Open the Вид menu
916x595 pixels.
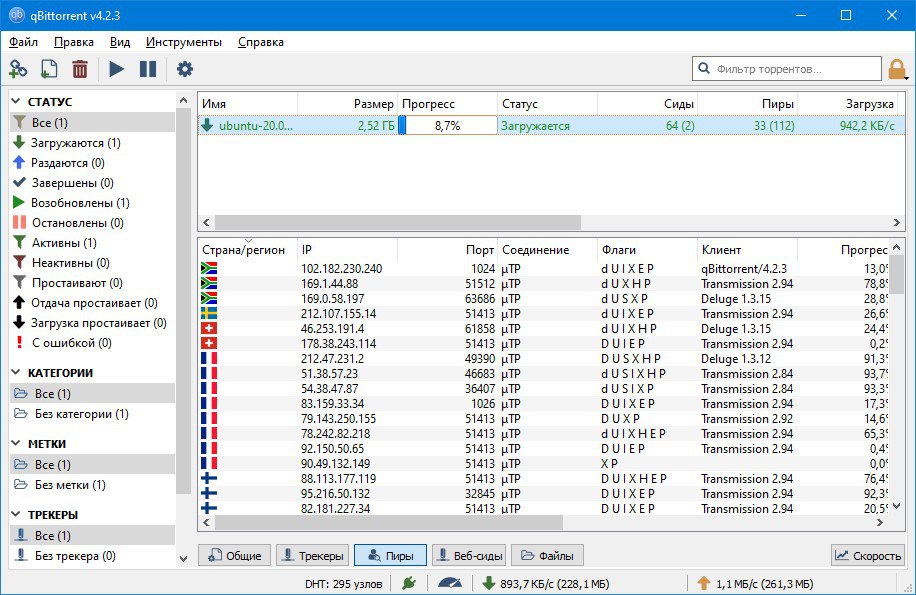(x=120, y=42)
